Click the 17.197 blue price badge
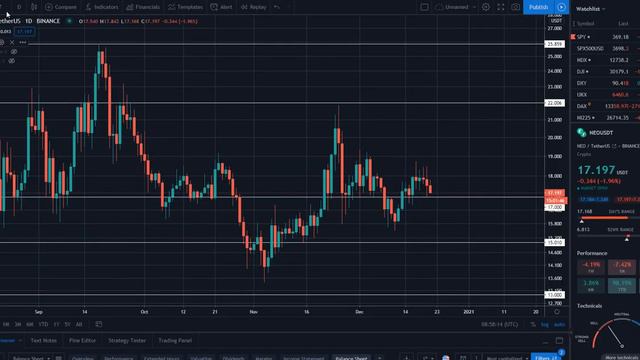The image size is (640, 360). [x=24, y=31]
